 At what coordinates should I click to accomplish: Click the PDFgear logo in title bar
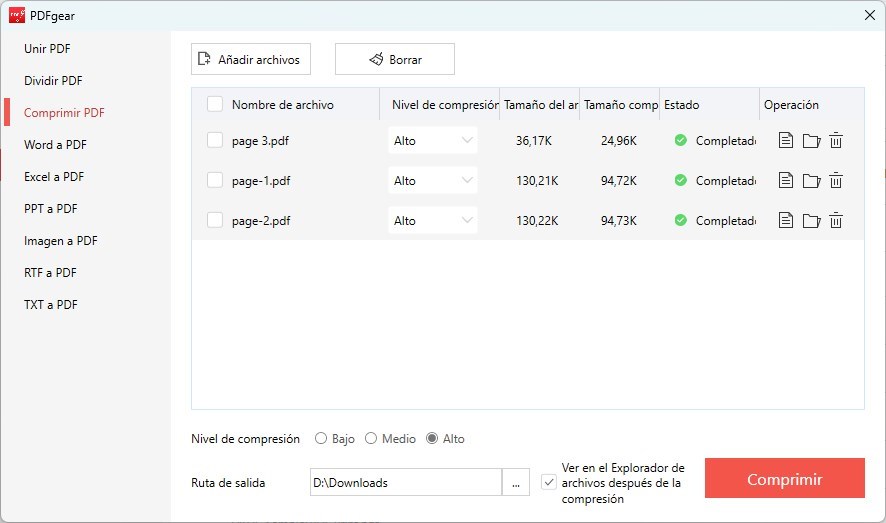[17, 15]
